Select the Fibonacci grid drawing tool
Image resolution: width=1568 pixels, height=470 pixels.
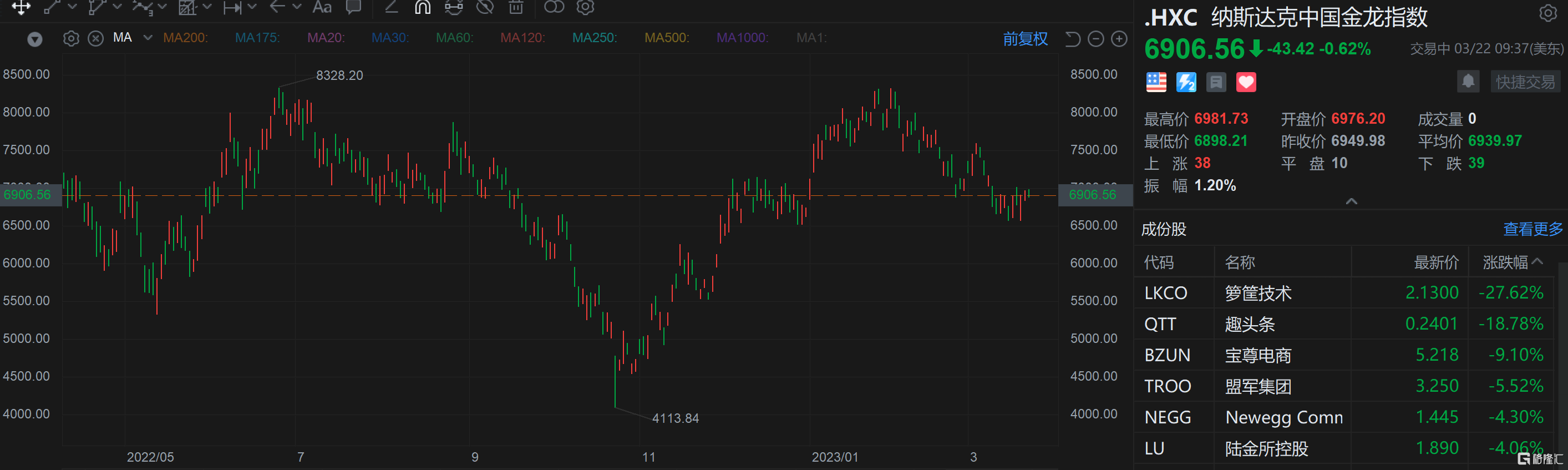pyautogui.click(x=187, y=7)
